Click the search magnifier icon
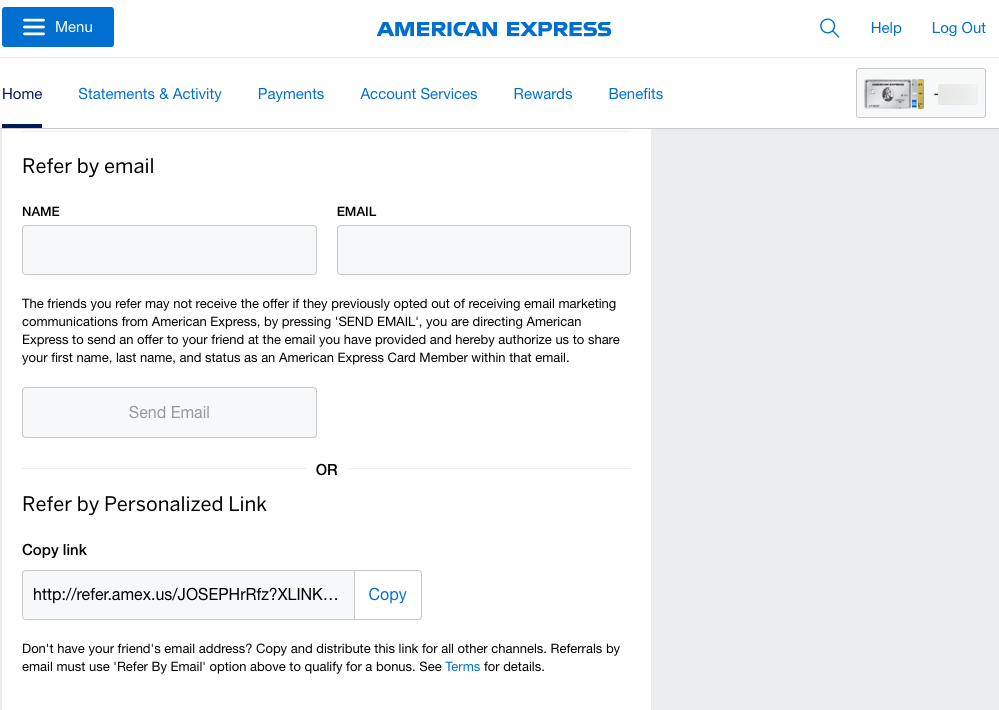Image resolution: width=999 pixels, height=710 pixels. tap(829, 28)
